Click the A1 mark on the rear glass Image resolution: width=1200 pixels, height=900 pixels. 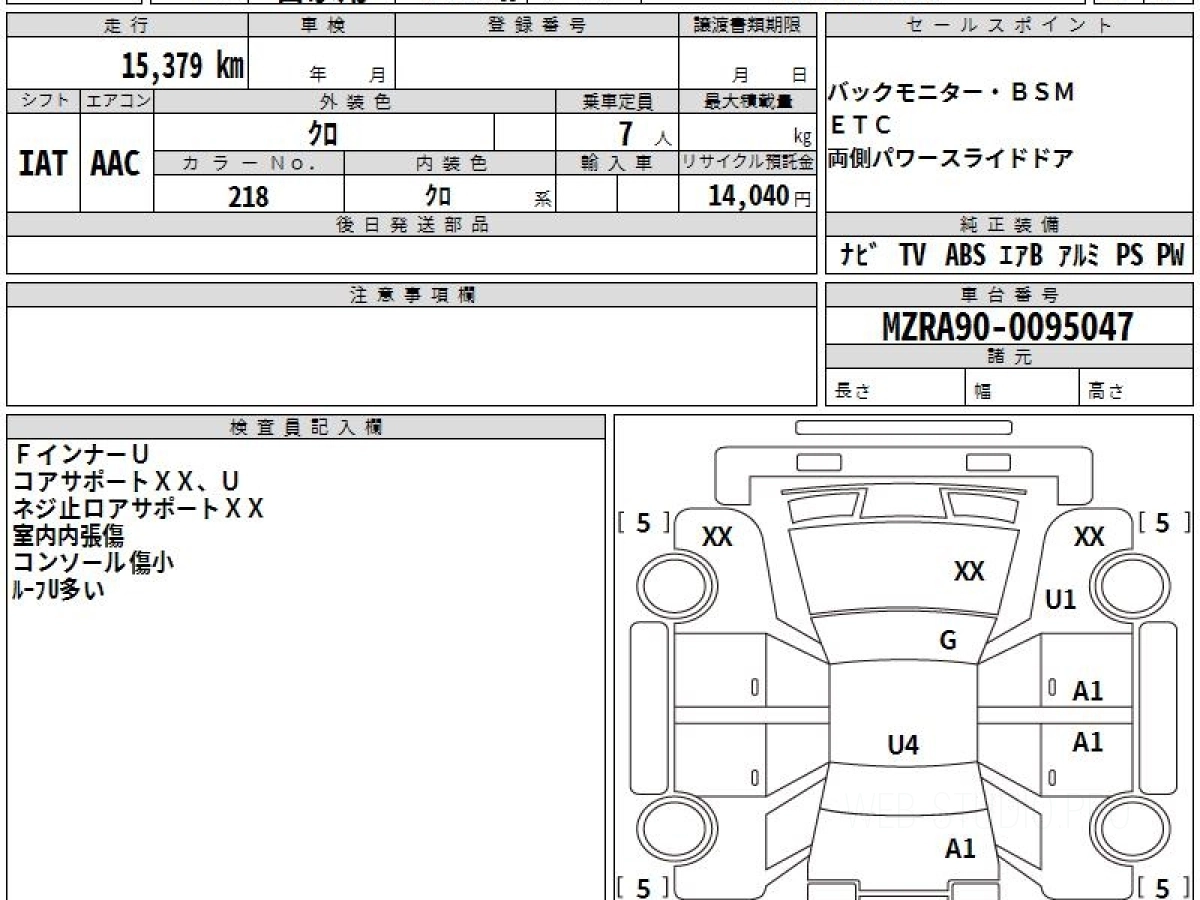pos(960,849)
